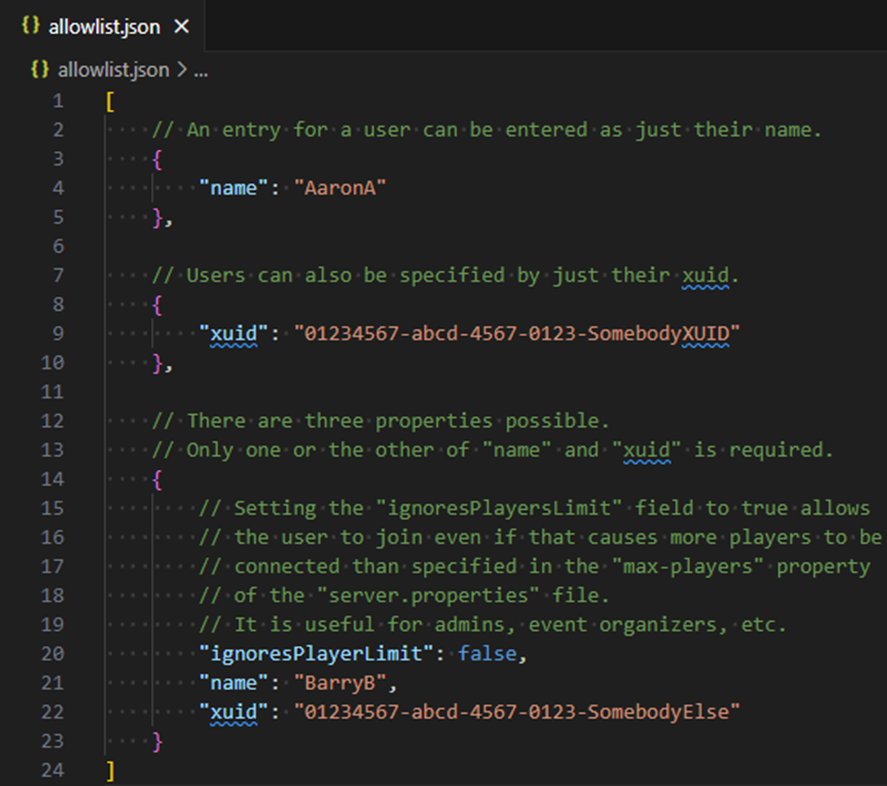Click the false value of ignoresPlayerLimit

click(x=487, y=653)
